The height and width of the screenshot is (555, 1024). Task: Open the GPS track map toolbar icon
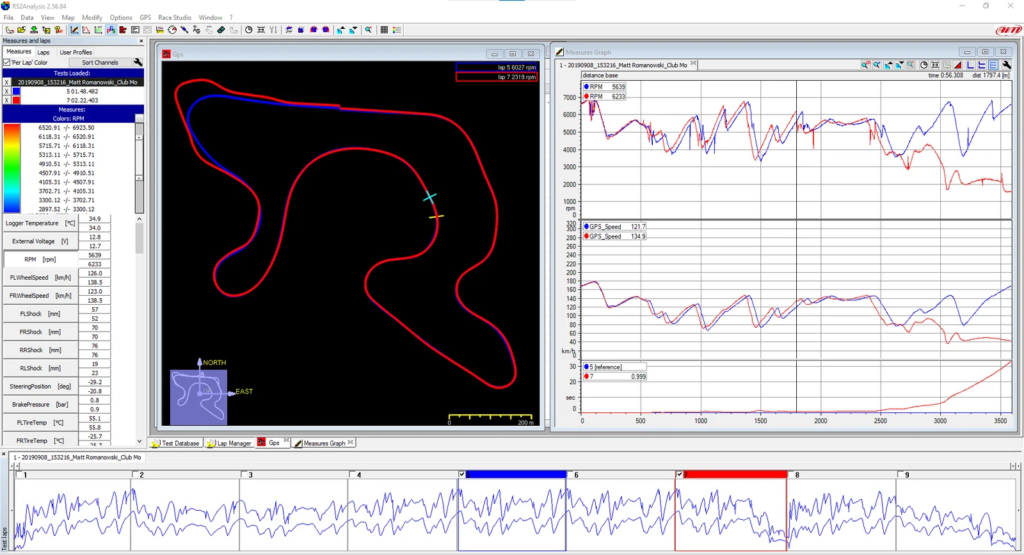point(111,30)
